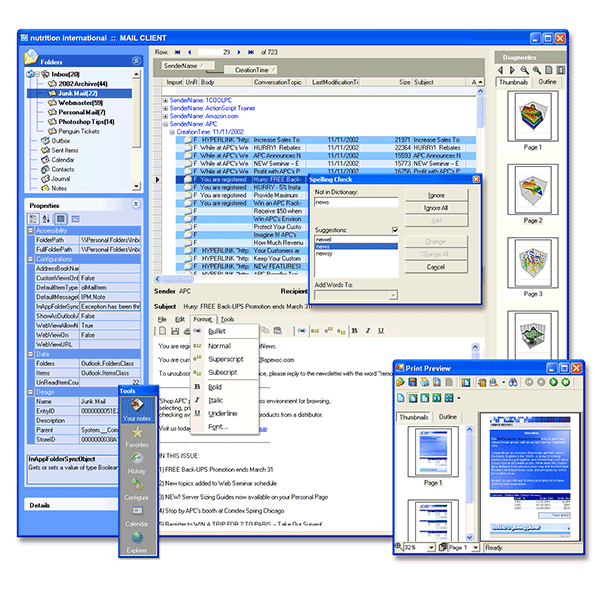Select Webmaster(58) folder in tree
This screenshot has height=600, width=600.
pos(80,103)
